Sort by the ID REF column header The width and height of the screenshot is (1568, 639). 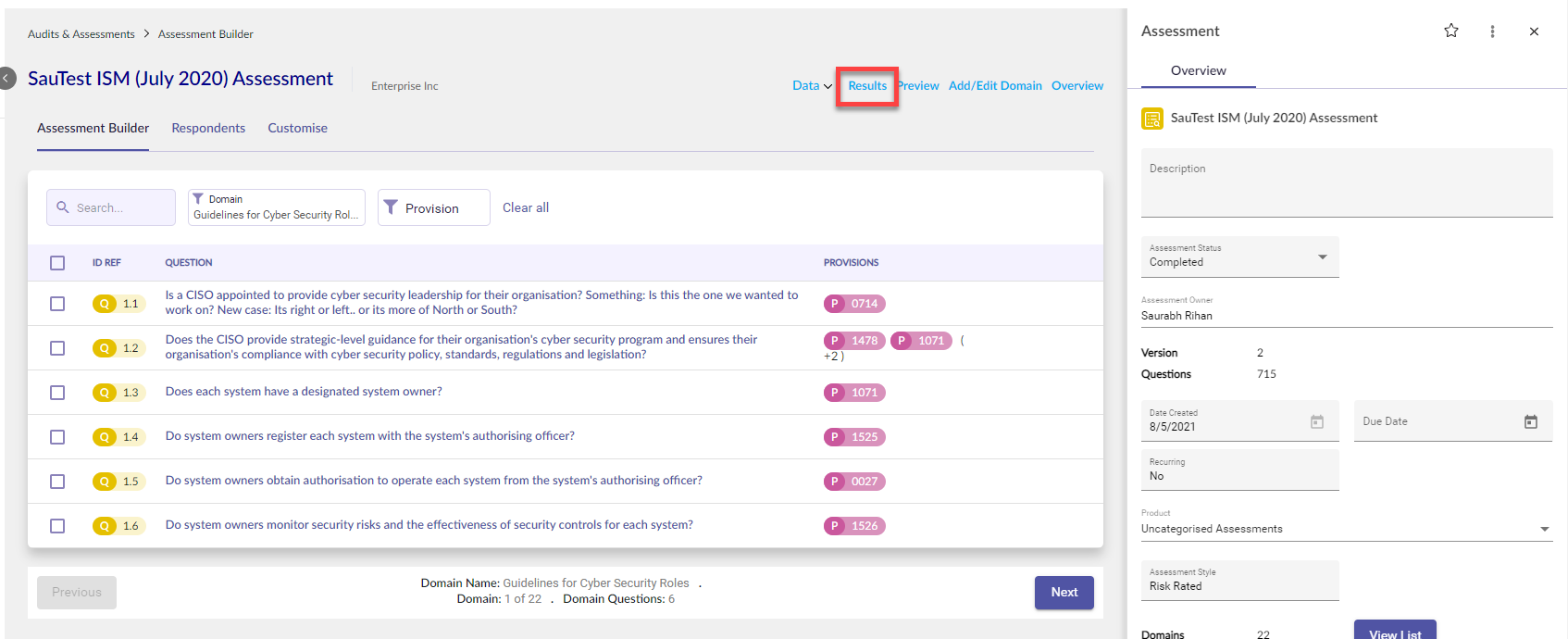tap(106, 263)
